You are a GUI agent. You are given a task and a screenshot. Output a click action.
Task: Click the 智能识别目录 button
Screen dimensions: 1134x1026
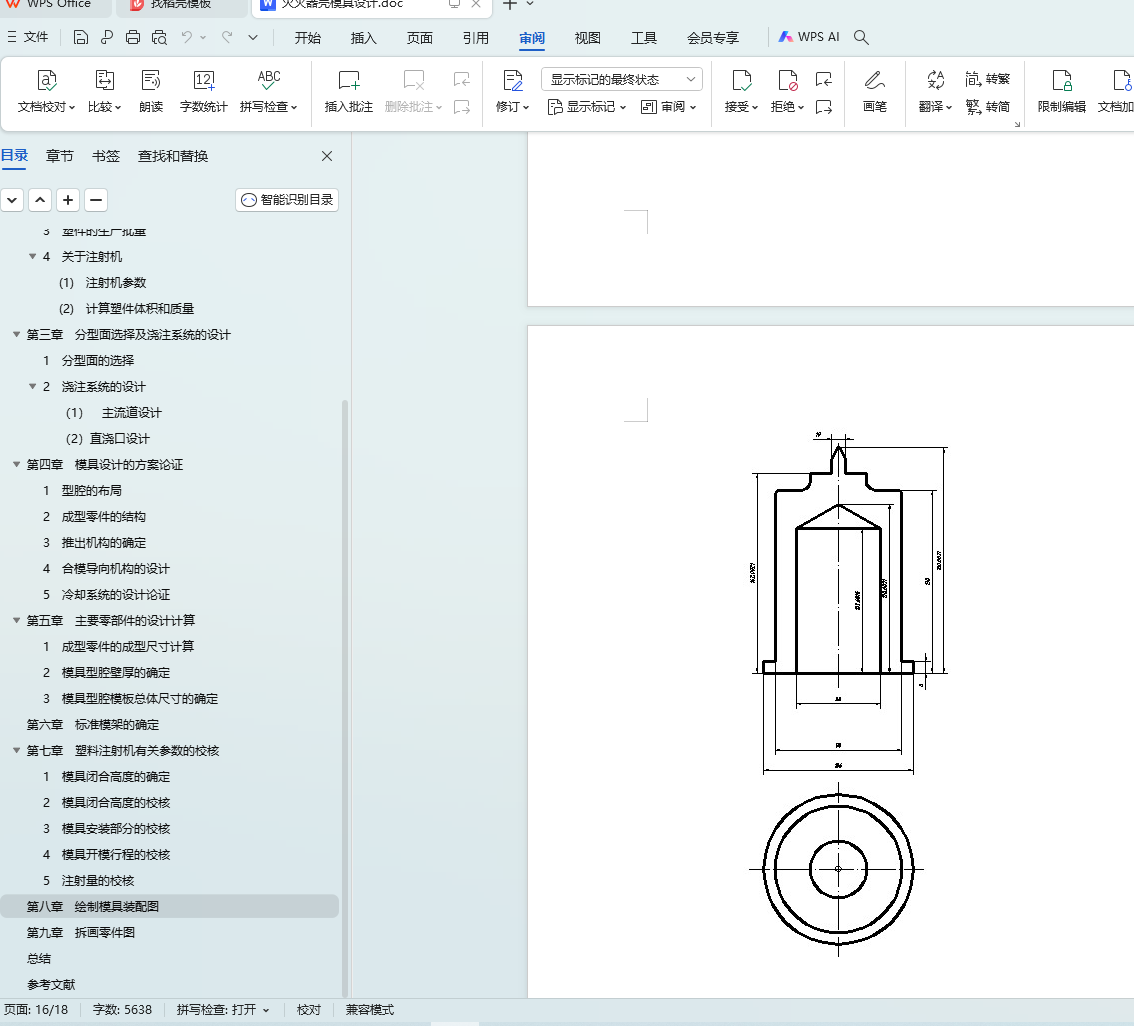[x=287, y=200]
